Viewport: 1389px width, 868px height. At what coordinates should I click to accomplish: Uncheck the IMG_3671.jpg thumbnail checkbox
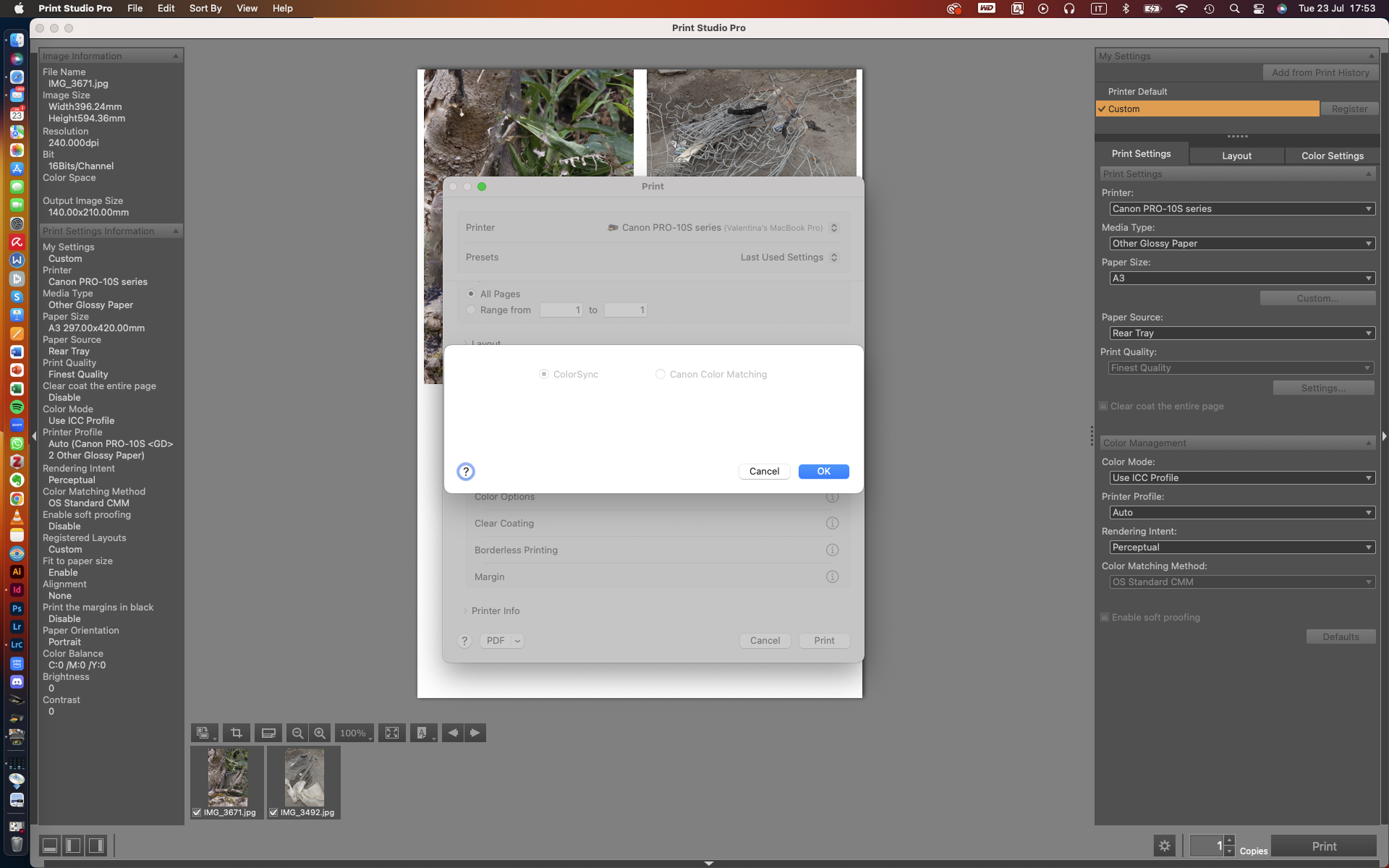[x=197, y=812]
